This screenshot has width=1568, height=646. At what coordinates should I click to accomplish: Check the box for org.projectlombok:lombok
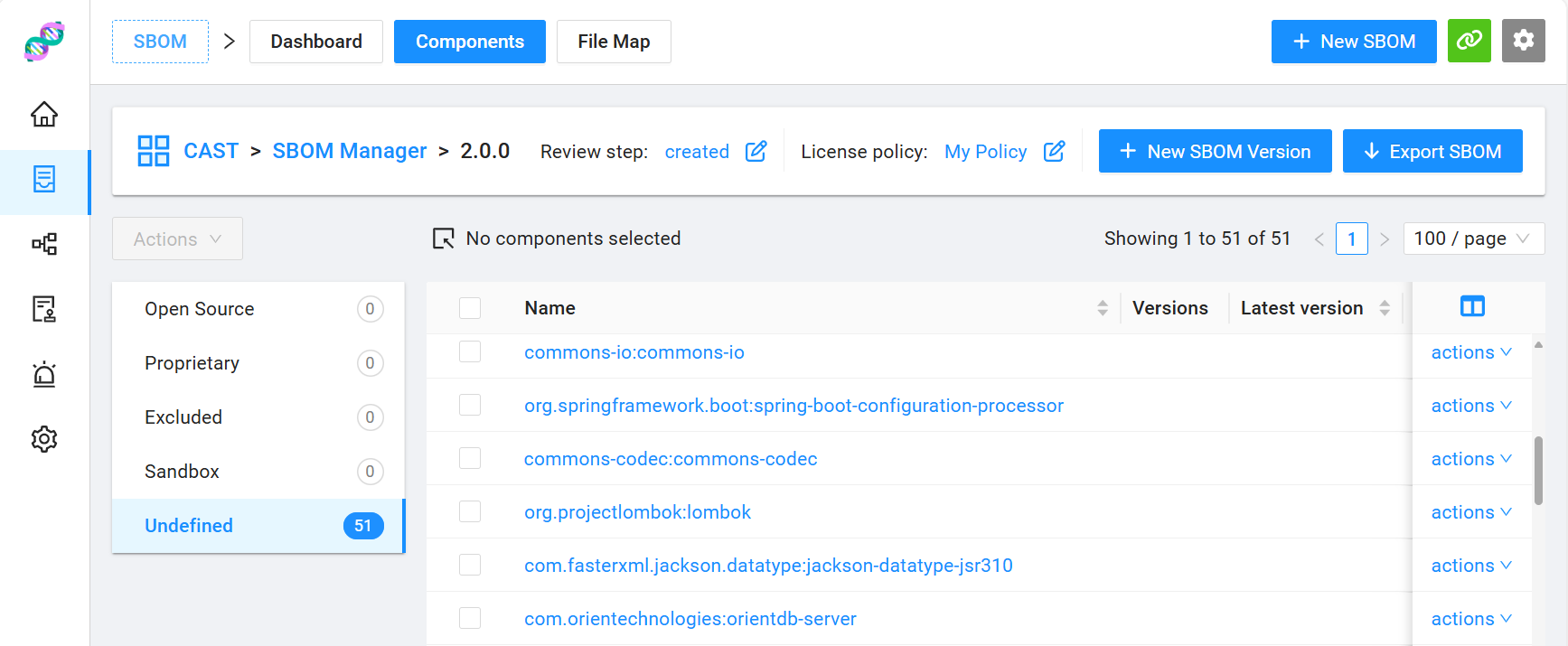(x=470, y=512)
